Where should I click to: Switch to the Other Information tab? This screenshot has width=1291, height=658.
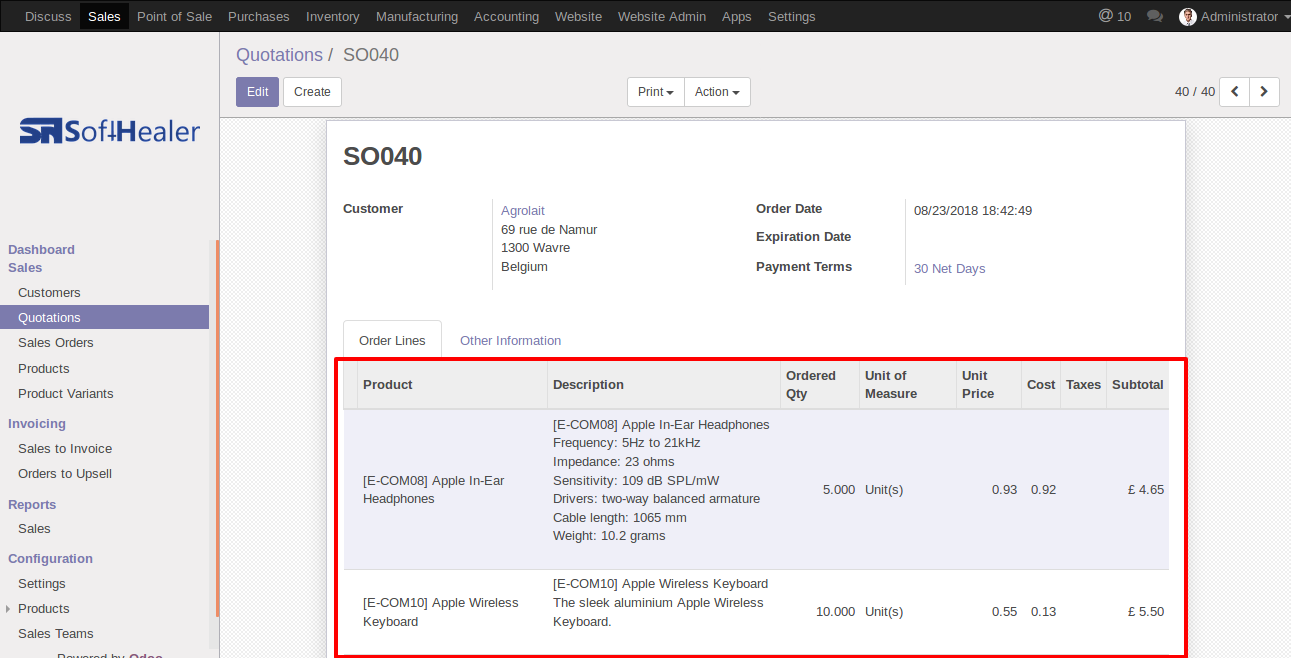[x=510, y=341]
